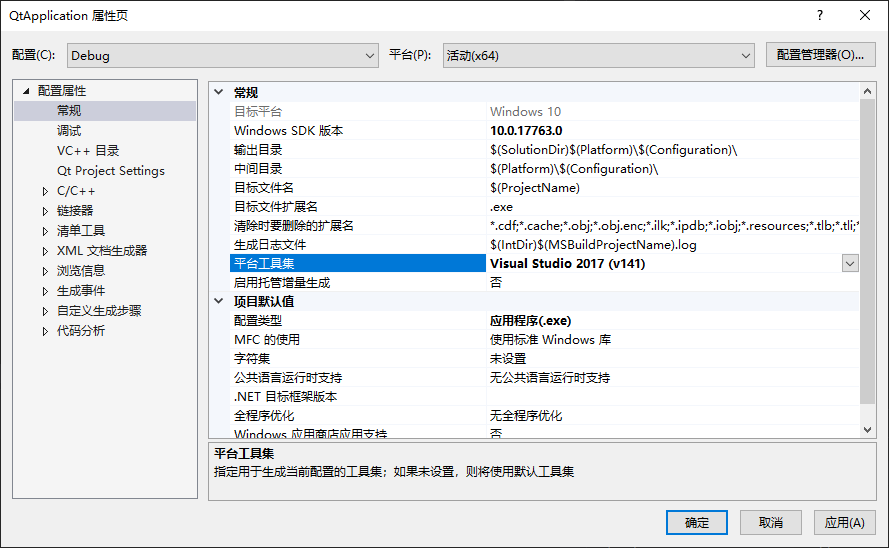The height and width of the screenshot is (548, 889).
Task: Click the 确定 button
Action: 697,522
